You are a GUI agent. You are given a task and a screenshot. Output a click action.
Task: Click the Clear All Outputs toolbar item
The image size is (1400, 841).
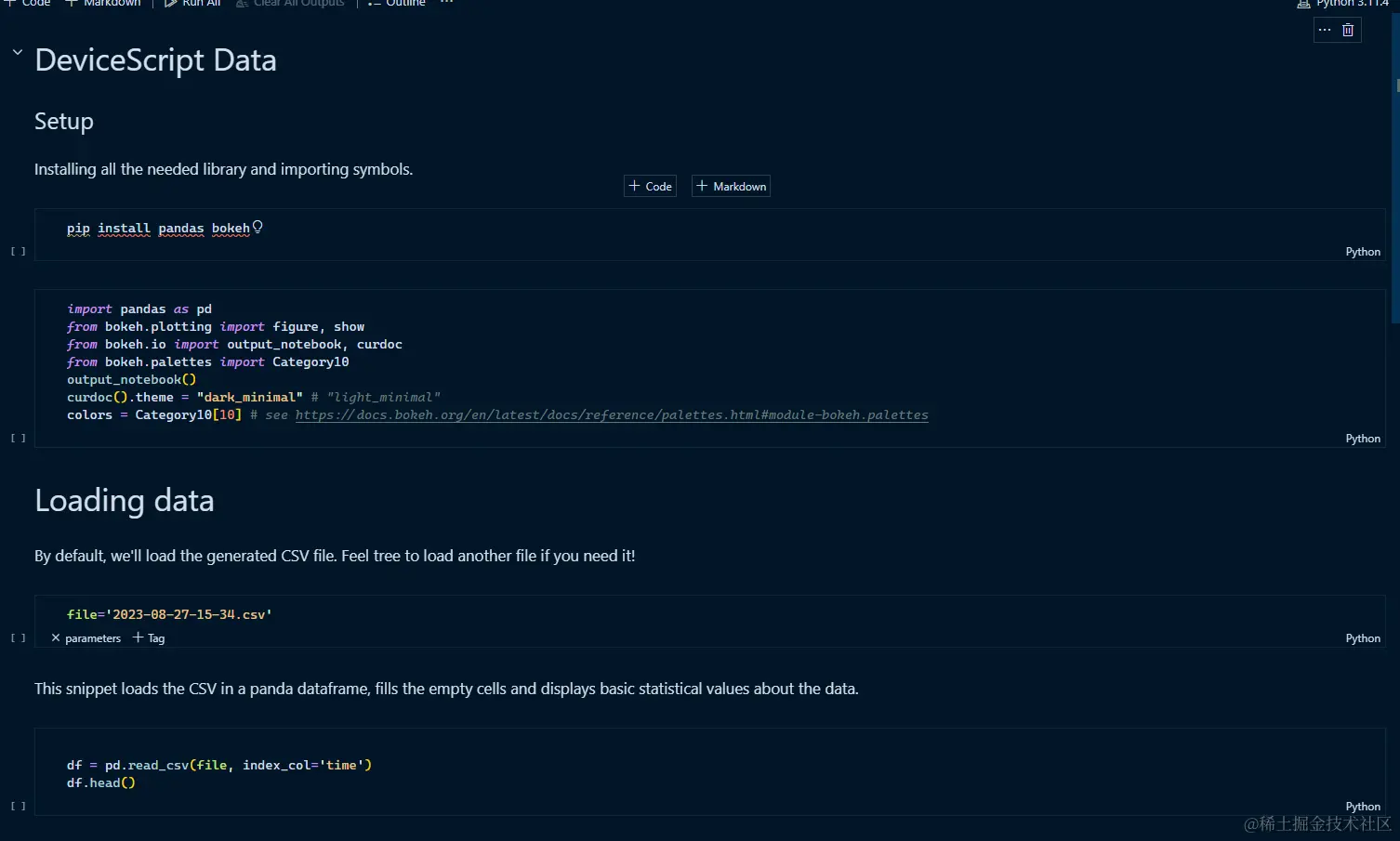click(x=290, y=4)
